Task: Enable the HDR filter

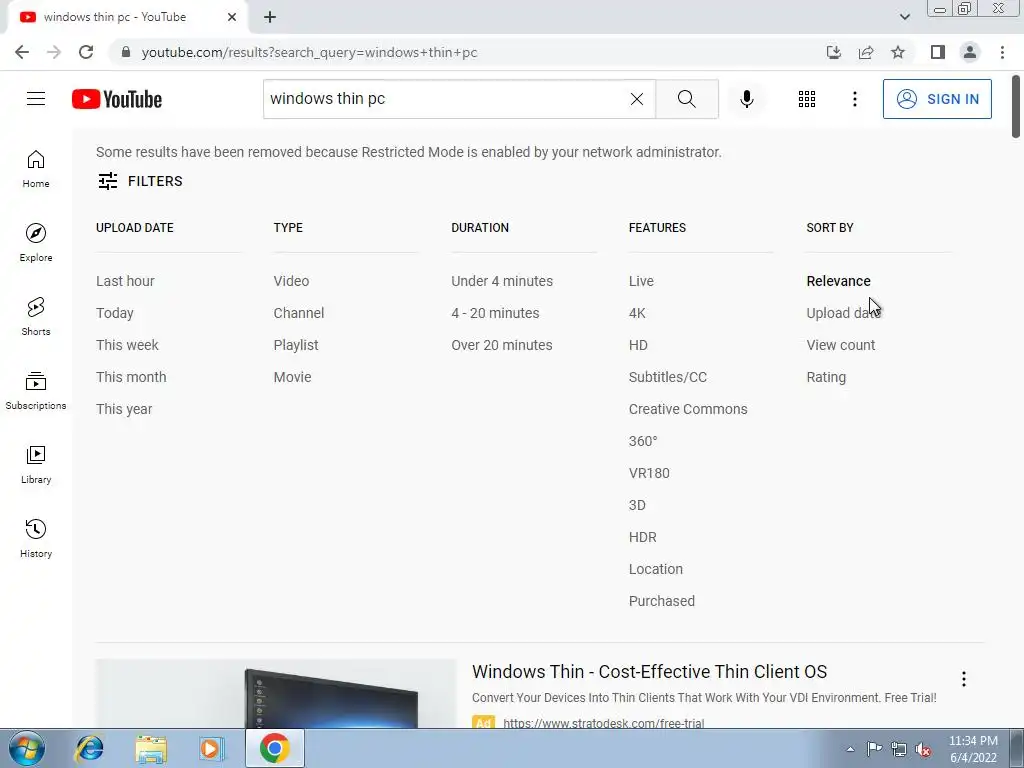Action: (x=643, y=537)
